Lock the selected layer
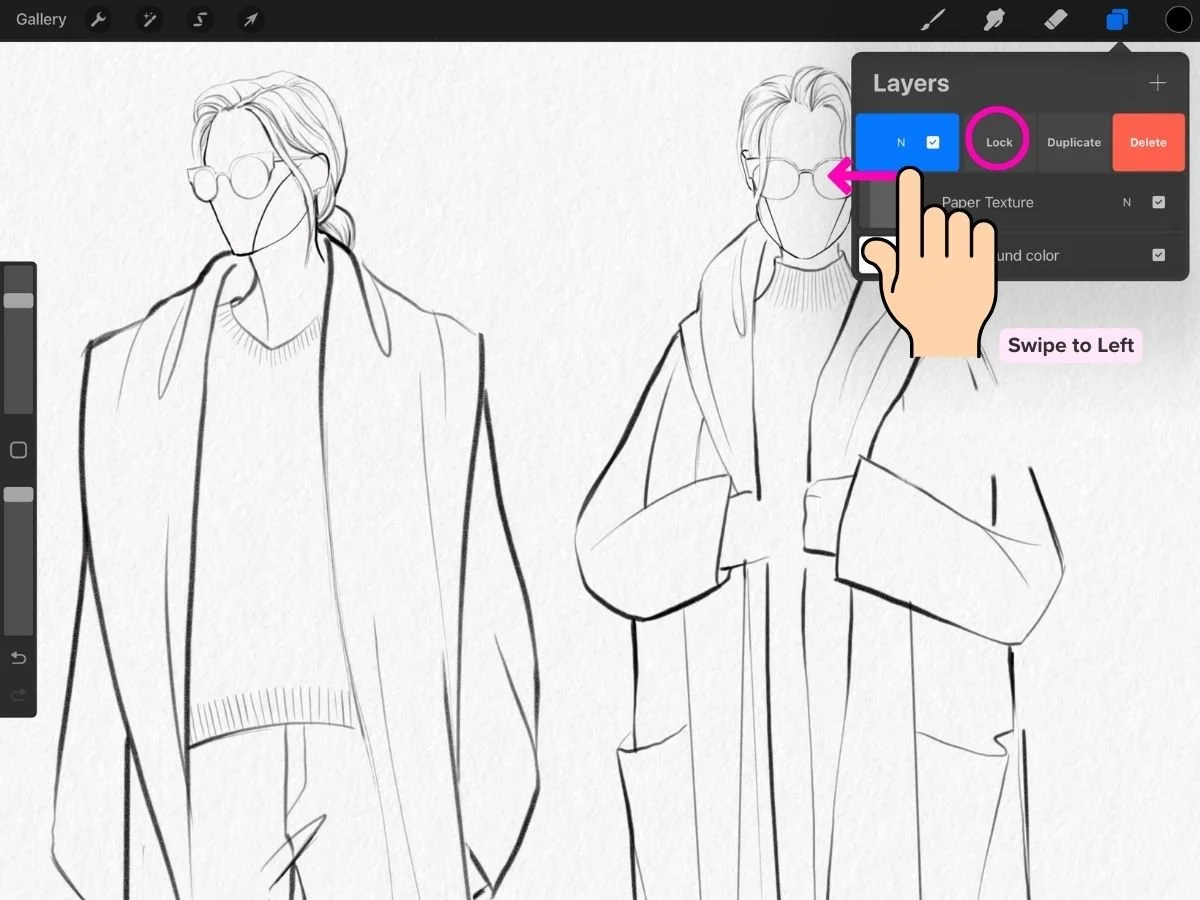The image size is (1200, 900). 999,143
